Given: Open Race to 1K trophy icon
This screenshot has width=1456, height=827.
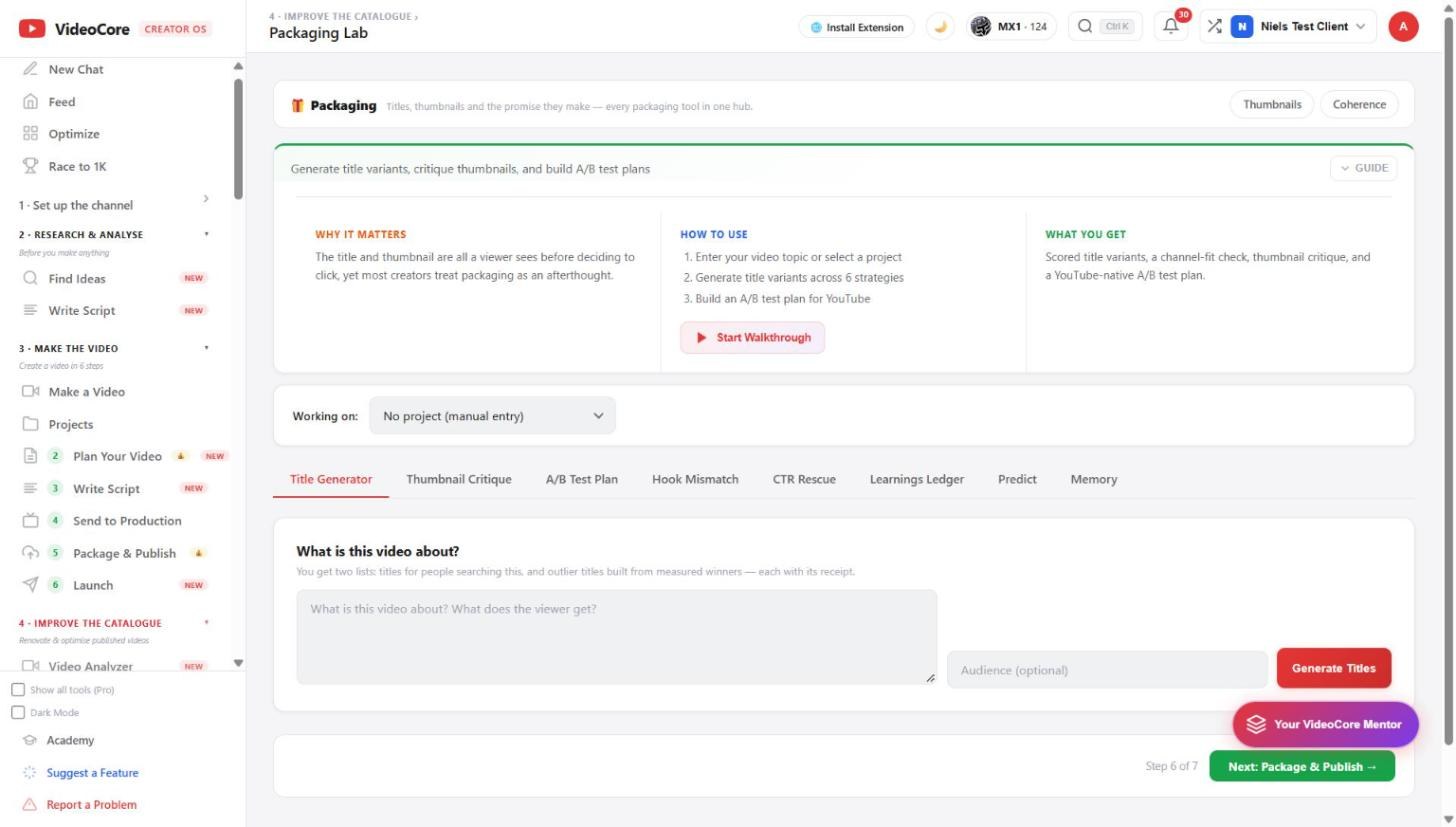Looking at the screenshot, I should [30, 166].
